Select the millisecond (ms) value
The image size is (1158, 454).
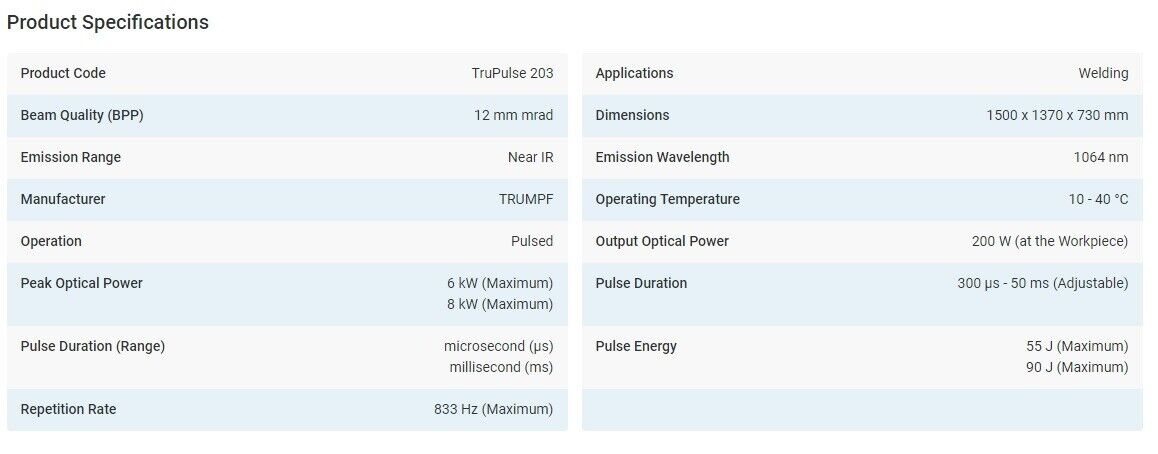[x=501, y=367]
